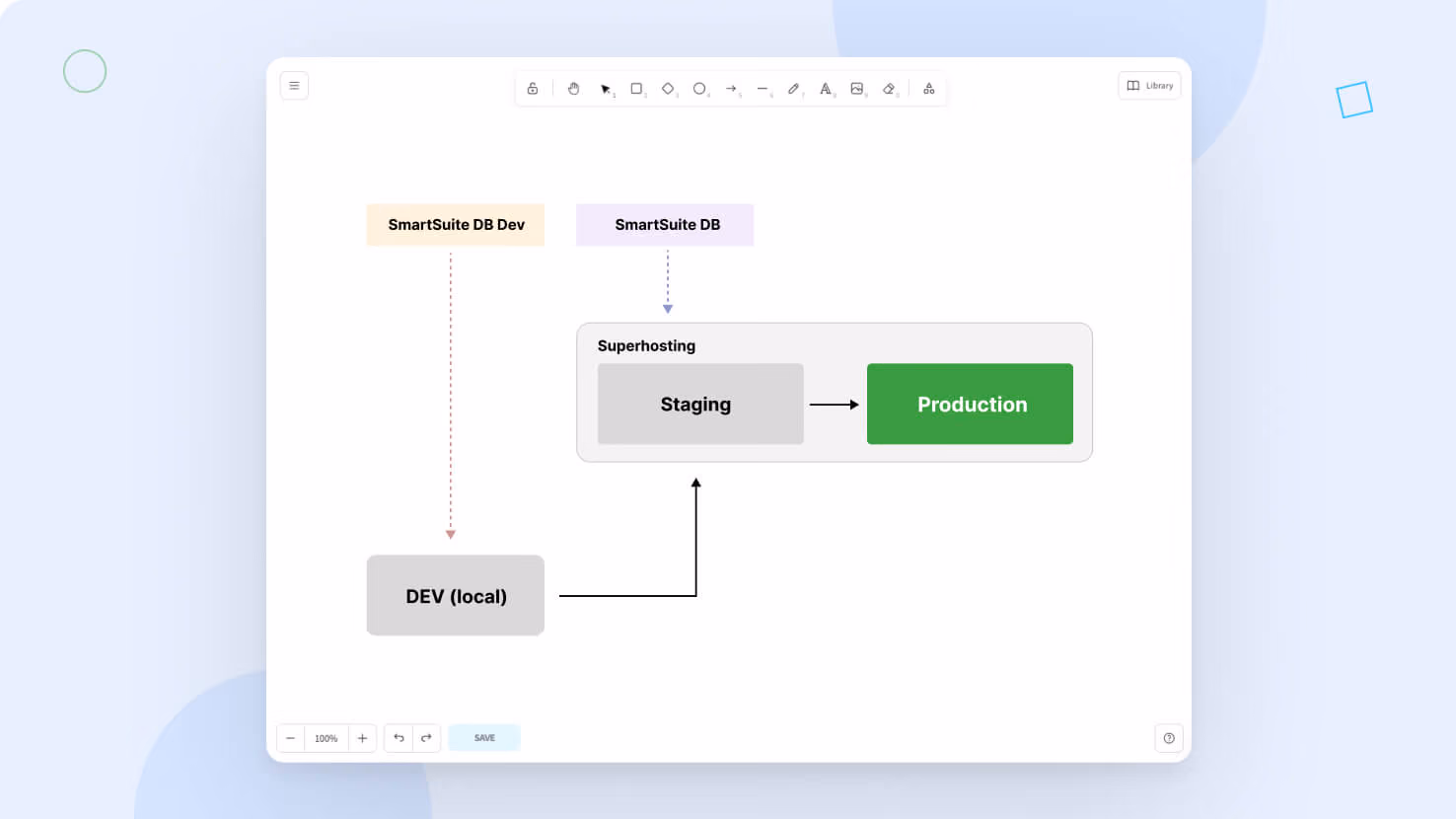Screen dimensions: 1456x819
Task: Select the Diamond shape tool
Action: 669,89
